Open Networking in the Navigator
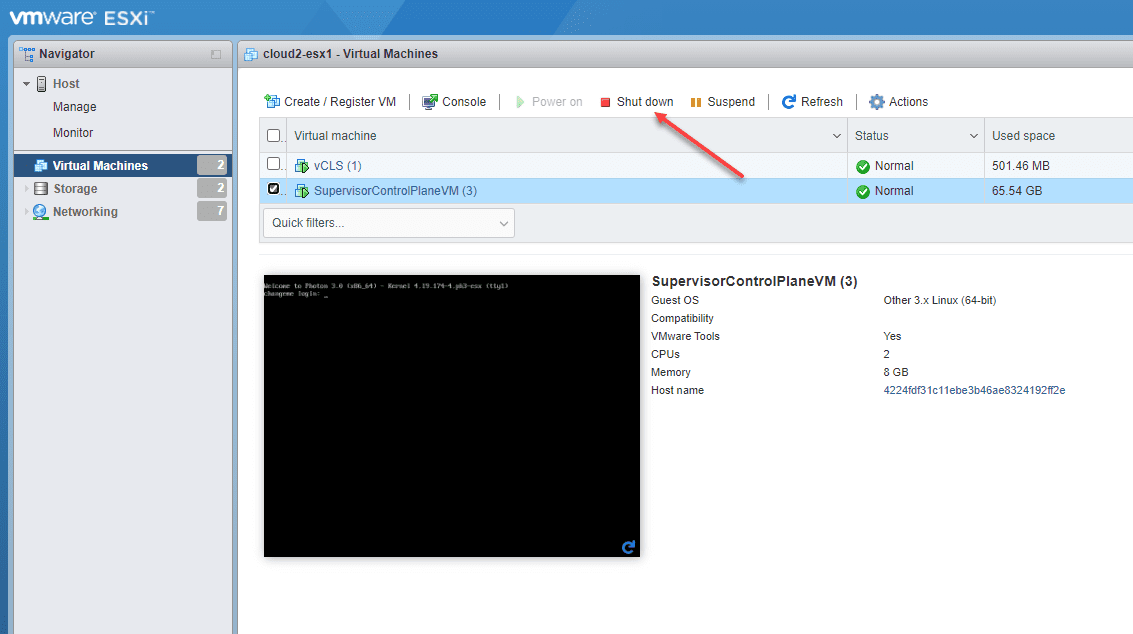Viewport: 1133px width, 634px height. [x=85, y=211]
